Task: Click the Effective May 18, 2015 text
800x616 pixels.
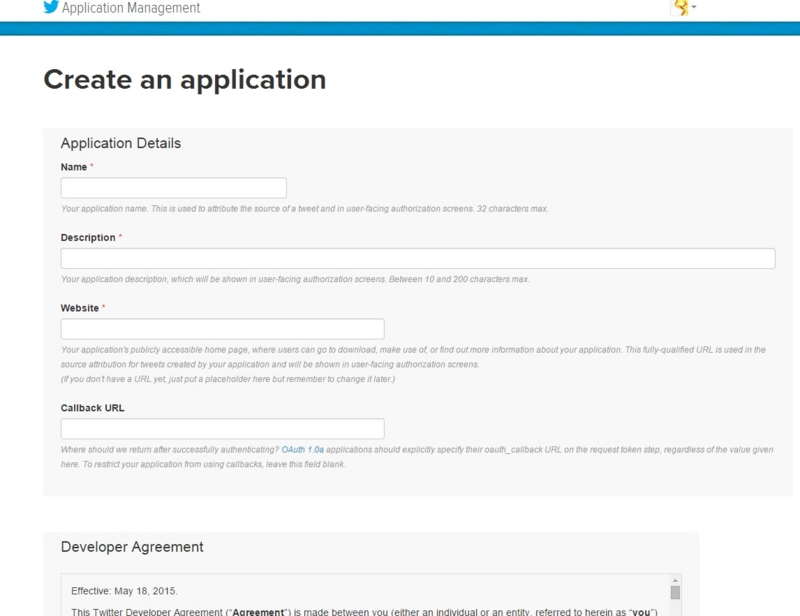Action: 124,591
